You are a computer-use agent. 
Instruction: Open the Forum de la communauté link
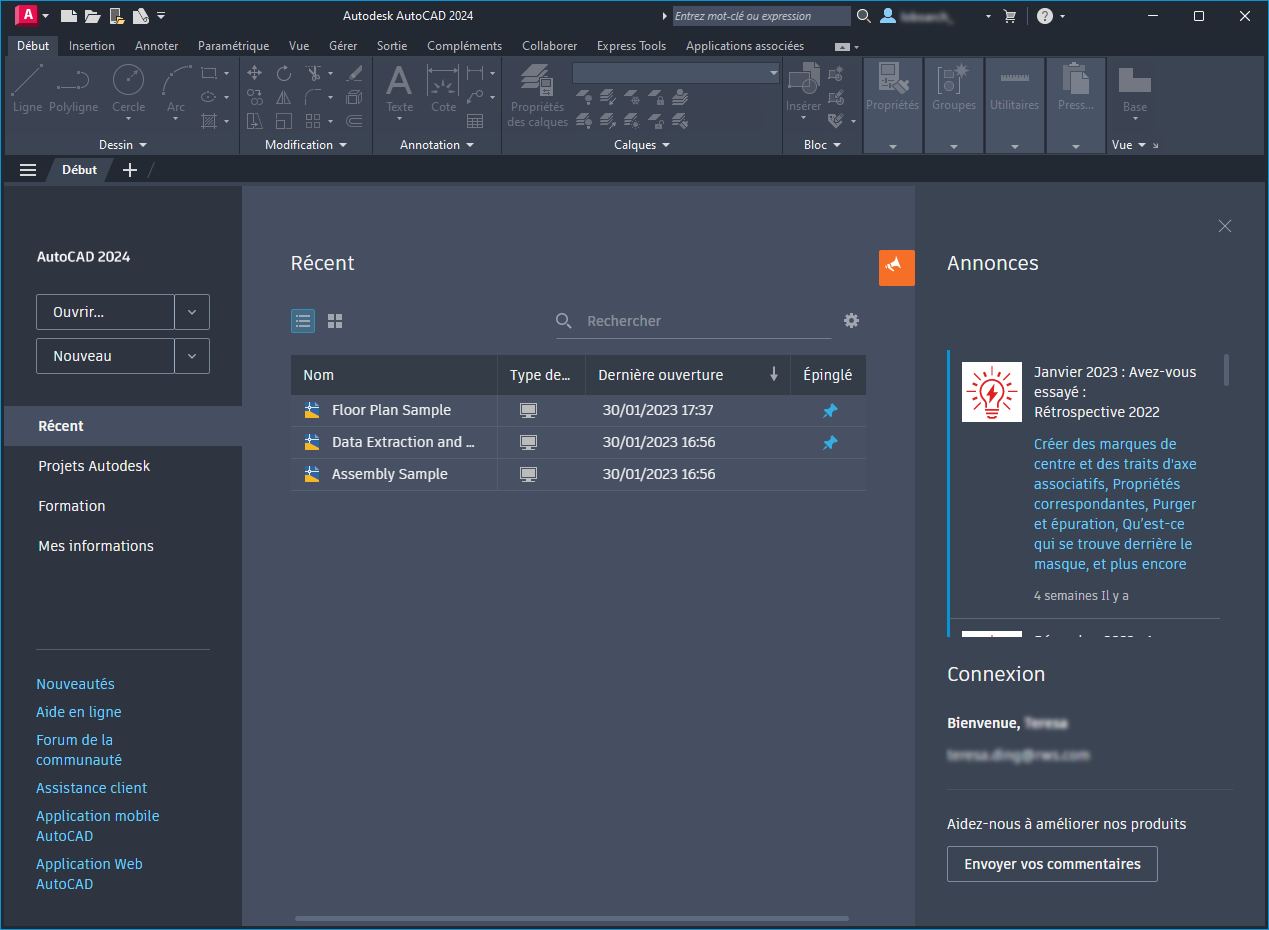79,750
